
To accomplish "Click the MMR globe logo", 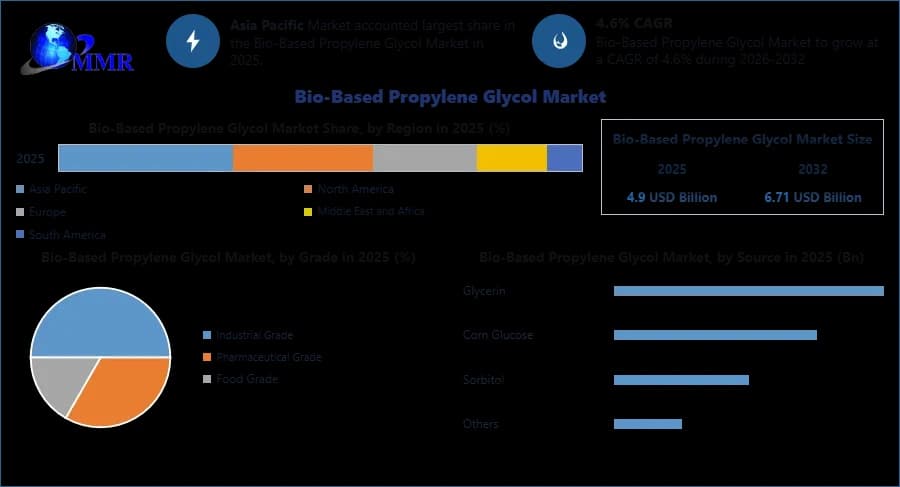I will pos(77,49).
